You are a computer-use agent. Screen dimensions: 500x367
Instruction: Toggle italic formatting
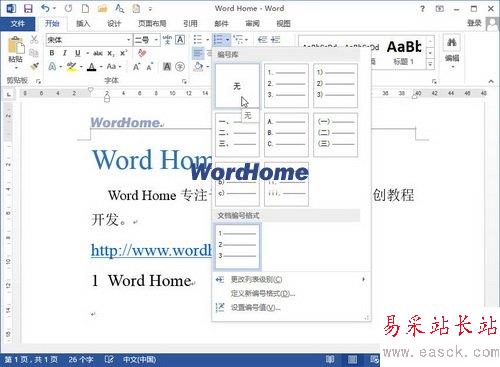(x=65, y=53)
